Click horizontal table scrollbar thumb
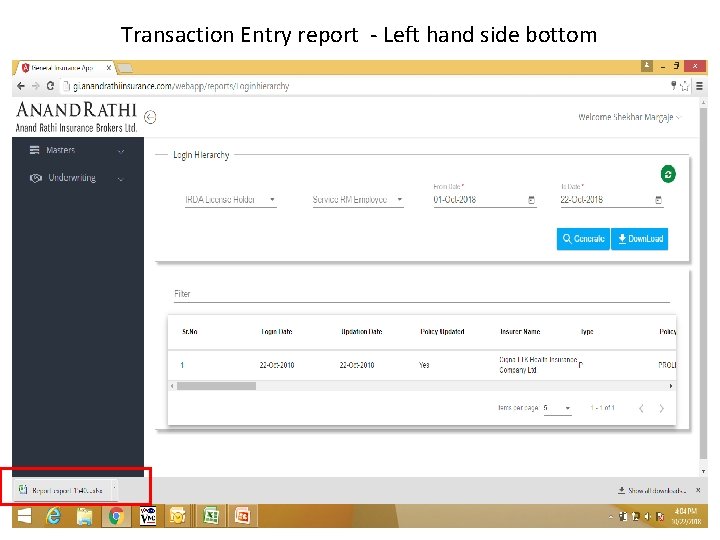720x540 pixels. (x=216, y=386)
